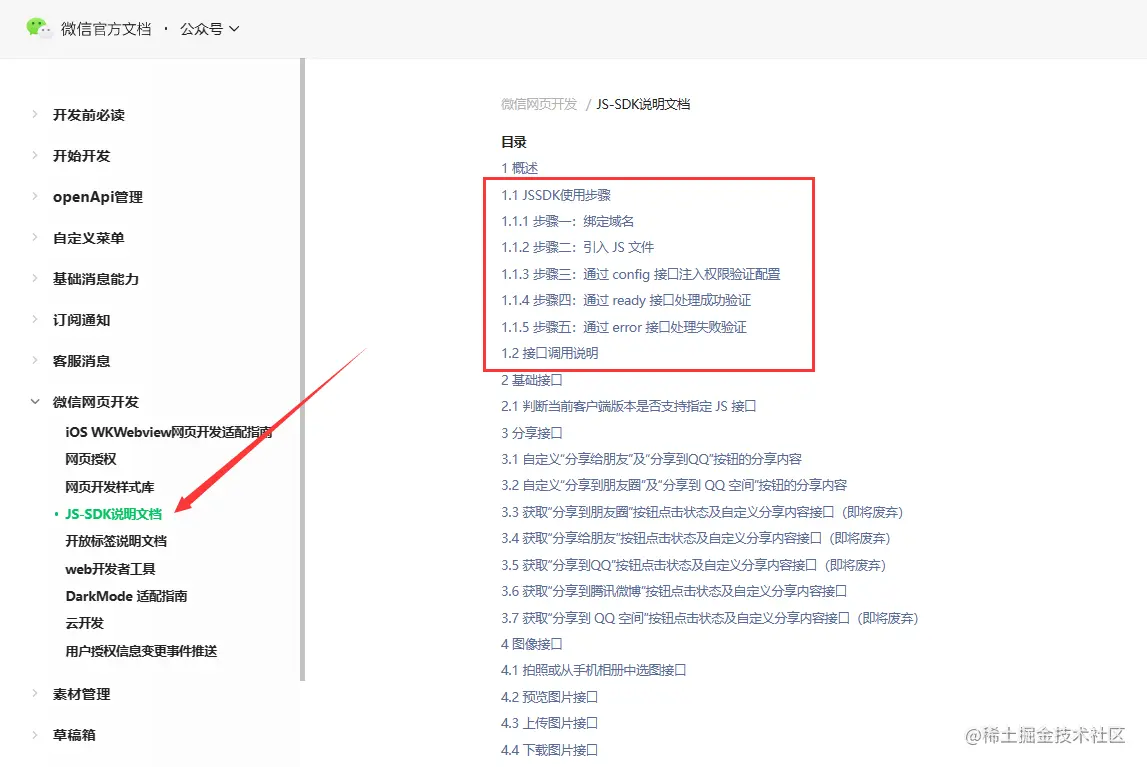The width and height of the screenshot is (1147, 767).
Task: Click JS-SDK说明文档 breadcrumb item
Action: 643,104
